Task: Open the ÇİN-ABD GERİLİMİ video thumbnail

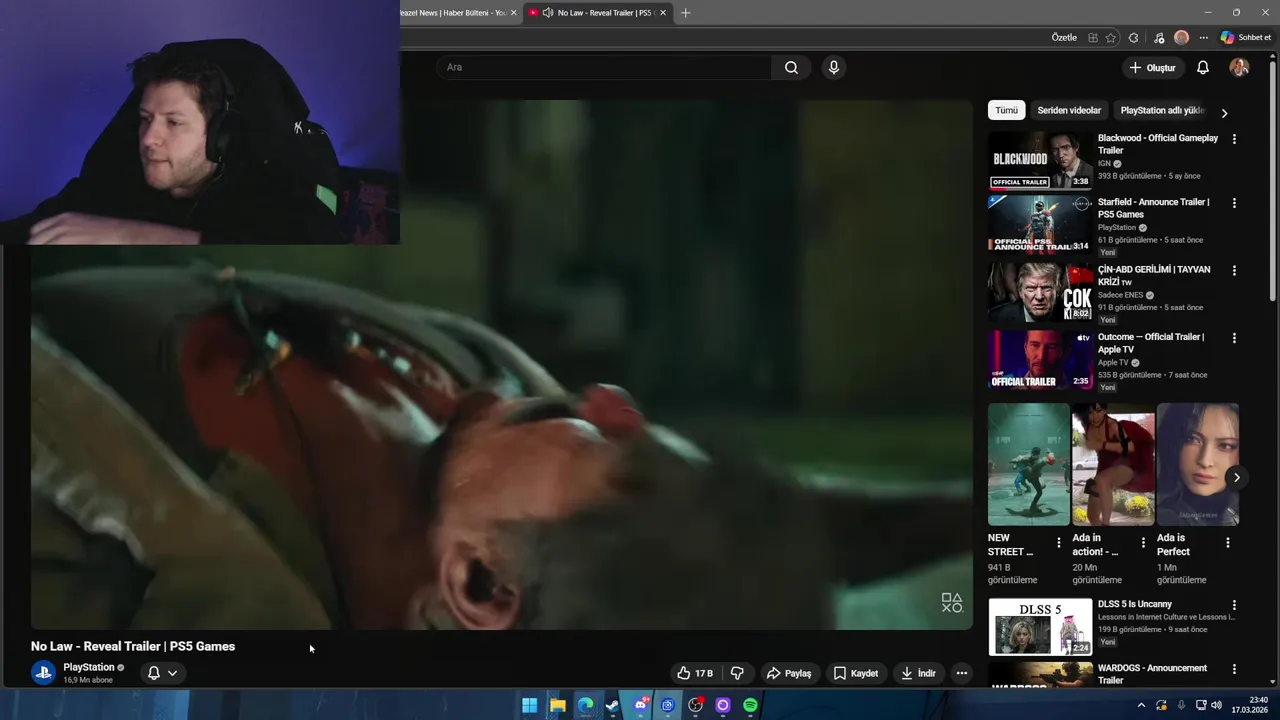Action: (x=1040, y=292)
